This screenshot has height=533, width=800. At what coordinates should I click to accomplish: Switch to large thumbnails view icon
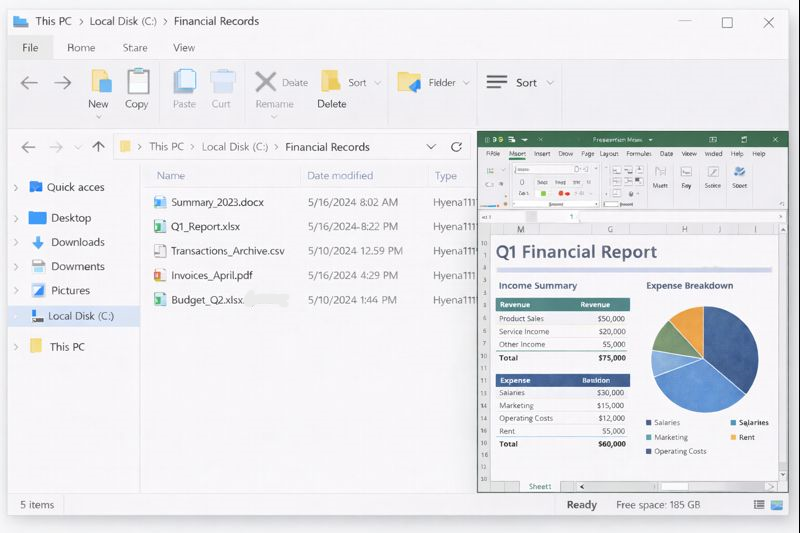coord(778,505)
